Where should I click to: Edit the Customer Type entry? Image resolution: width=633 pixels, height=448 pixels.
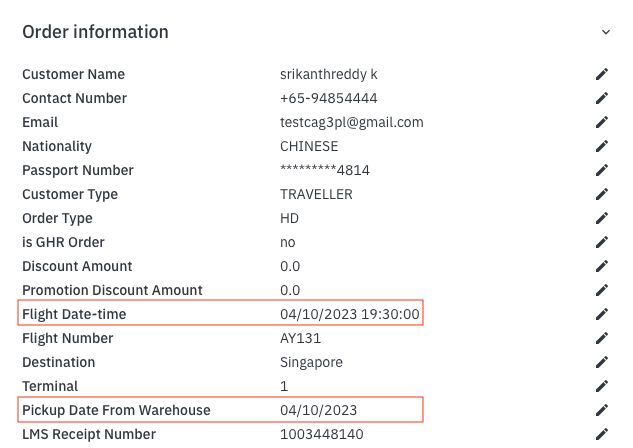click(x=602, y=194)
